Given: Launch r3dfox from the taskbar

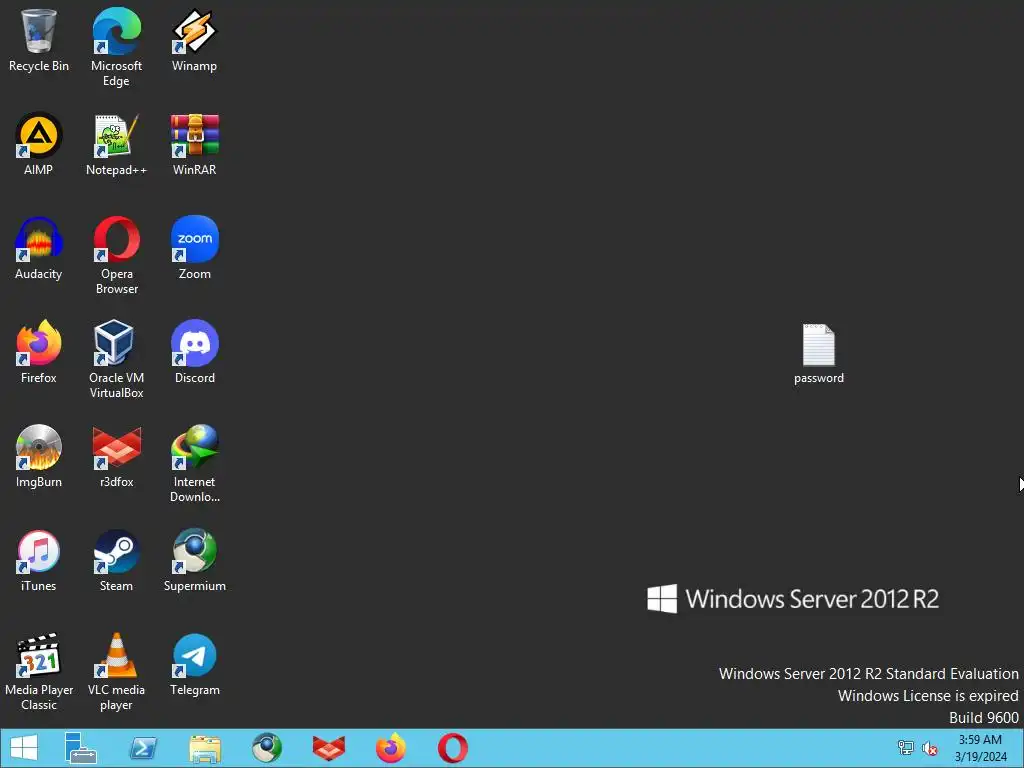Looking at the screenshot, I should [x=328, y=748].
